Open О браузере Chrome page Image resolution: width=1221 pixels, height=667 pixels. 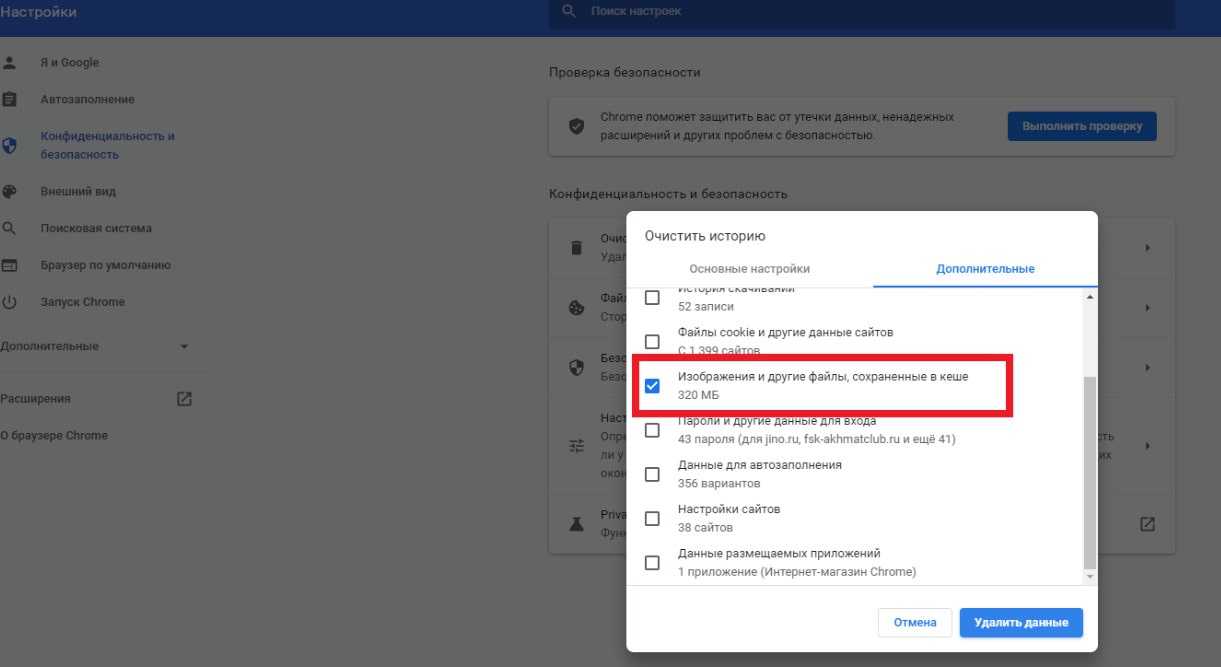click(54, 435)
